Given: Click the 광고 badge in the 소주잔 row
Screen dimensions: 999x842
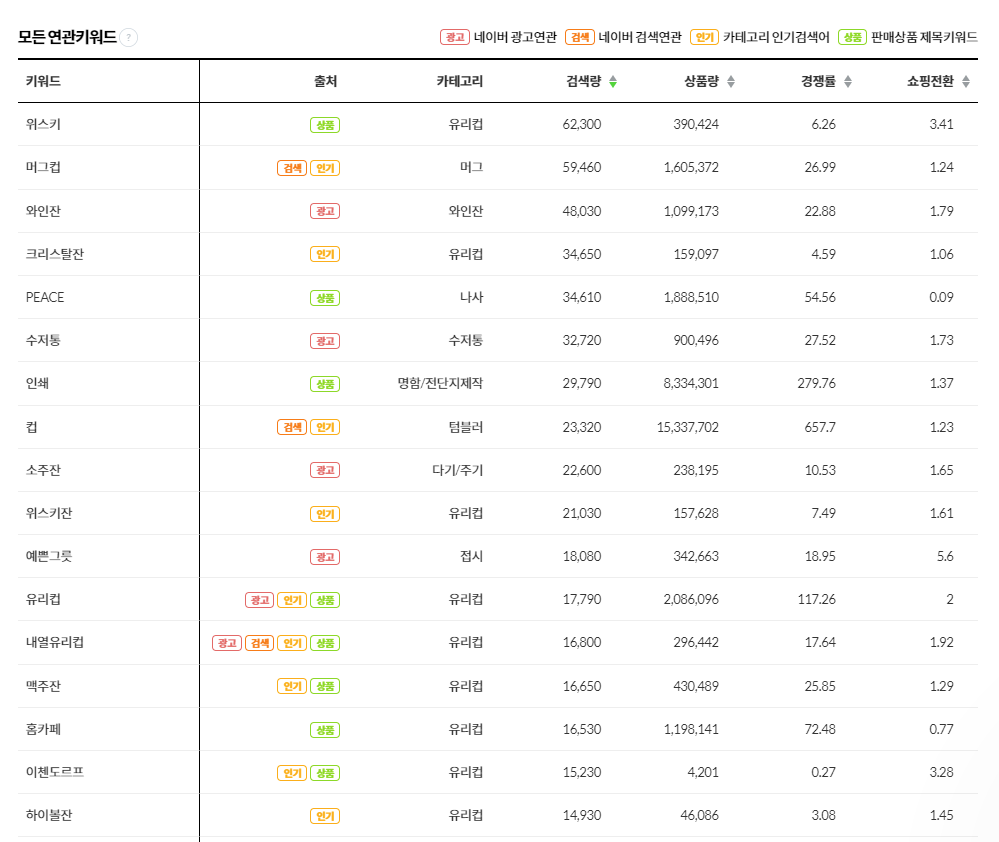Looking at the screenshot, I should pyautogui.click(x=325, y=471).
